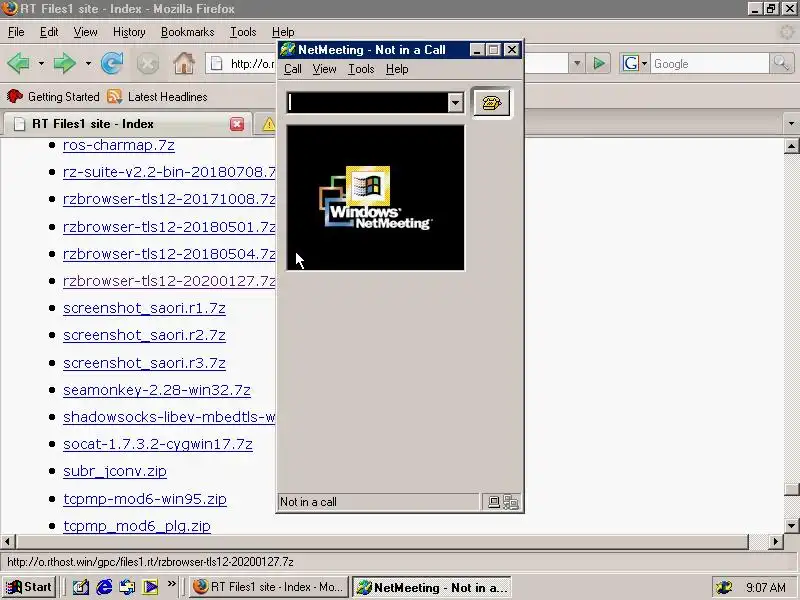This screenshot has height=600, width=800.
Task: Open the screenshot_saori.r2.7z link
Action: [144, 335]
